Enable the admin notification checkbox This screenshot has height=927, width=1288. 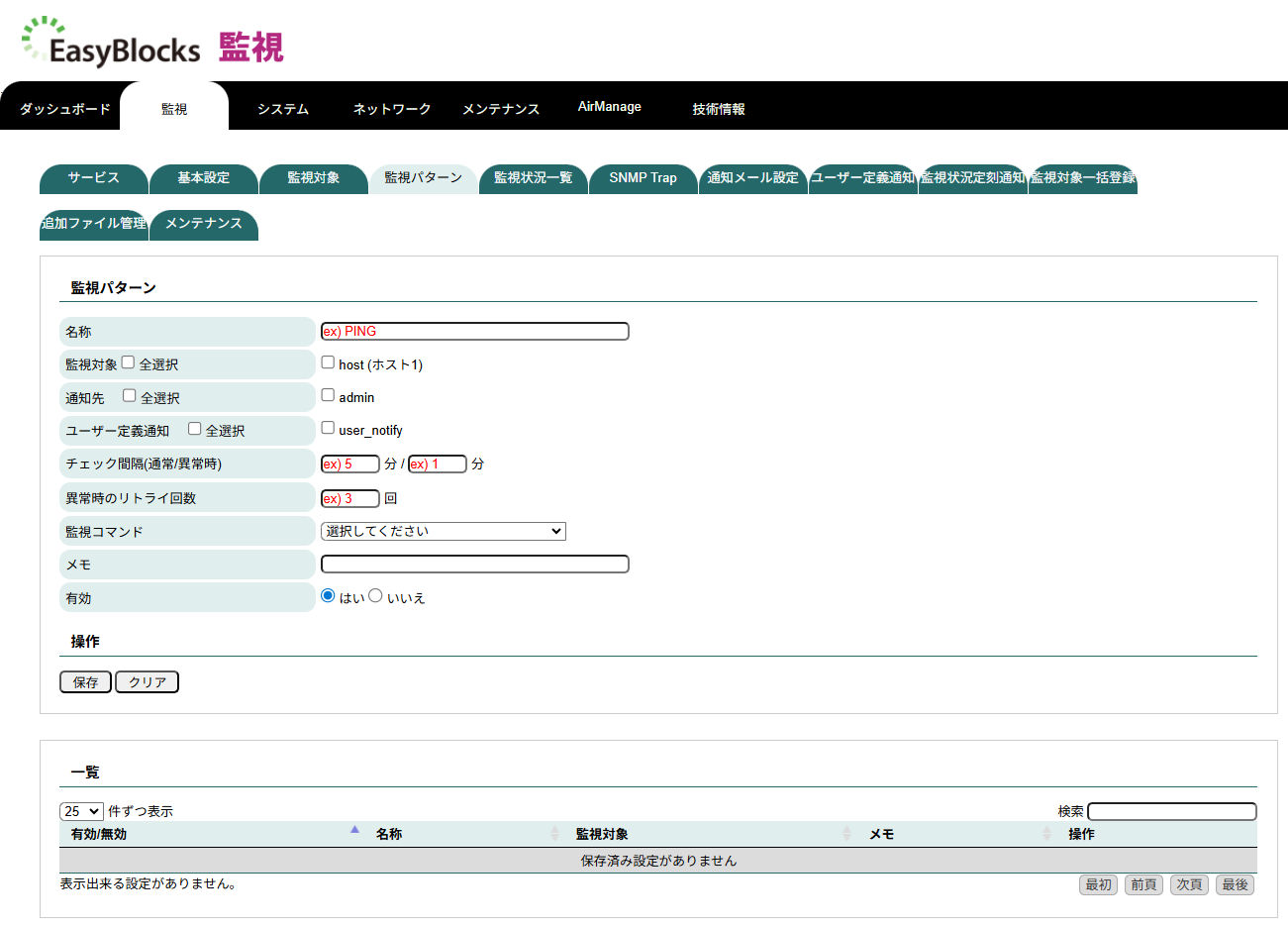(328, 395)
